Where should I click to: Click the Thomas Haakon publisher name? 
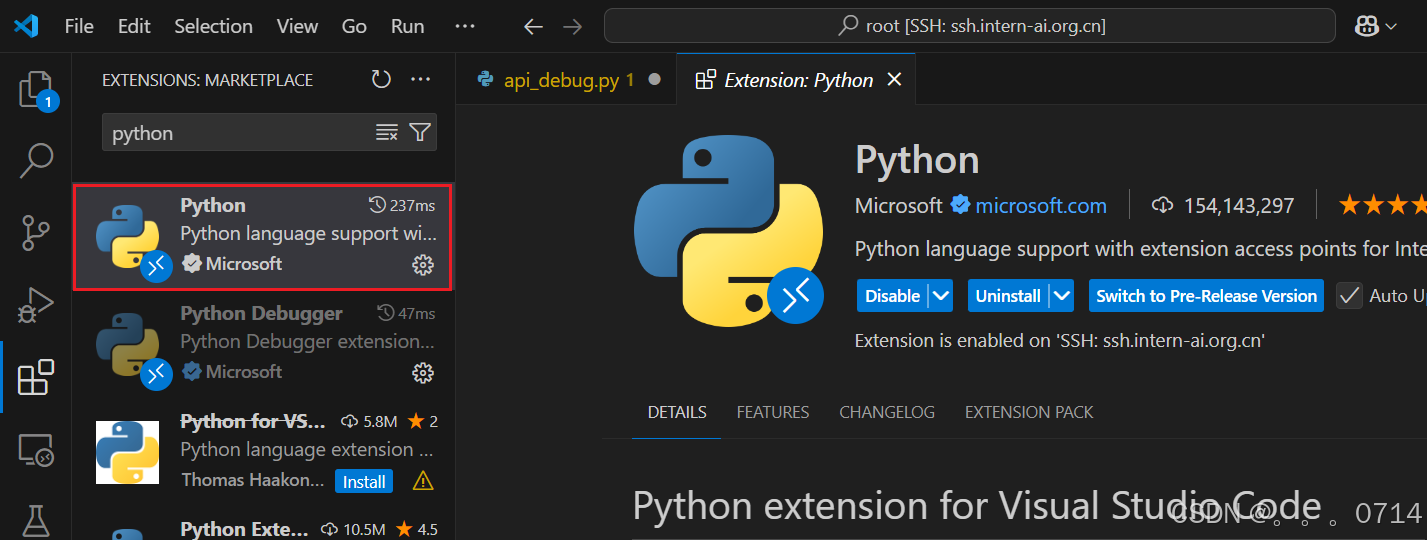[x=253, y=481]
